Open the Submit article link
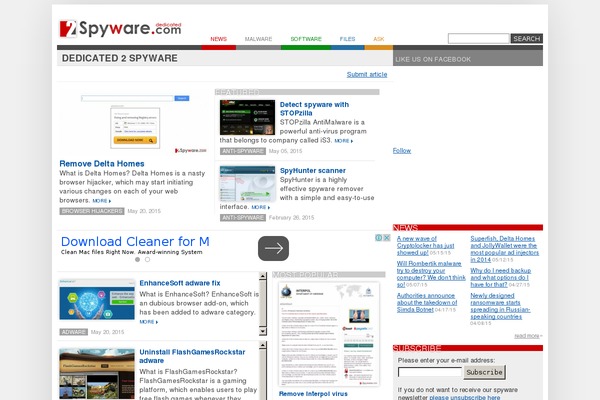Image resolution: width=600 pixels, height=400 pixels. tap(367, 75)
